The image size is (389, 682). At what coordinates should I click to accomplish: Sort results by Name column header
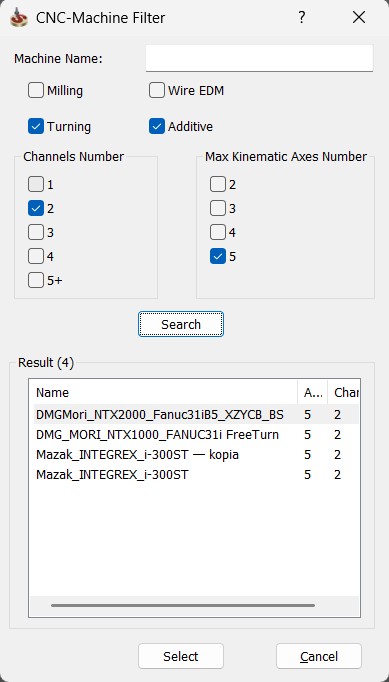163,392
